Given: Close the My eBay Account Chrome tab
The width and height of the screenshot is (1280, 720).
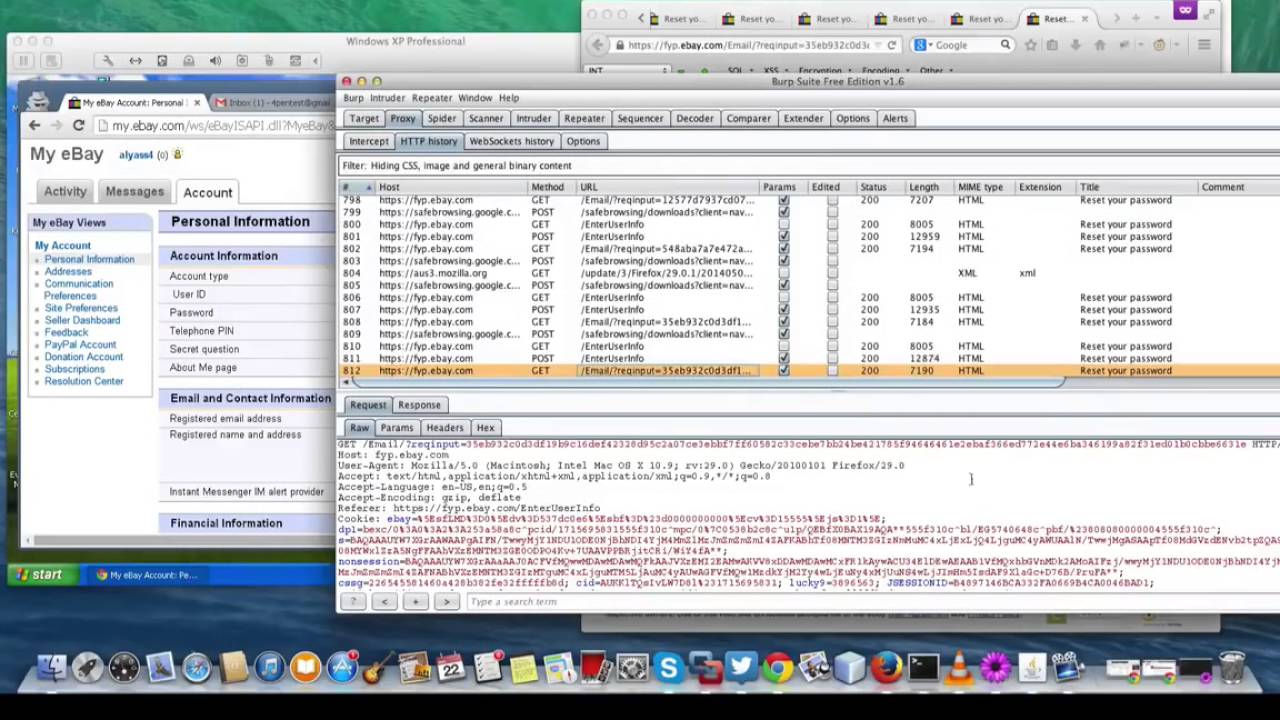Looking at the screenshot, I should pyautogui.click(x=197, y=102).
